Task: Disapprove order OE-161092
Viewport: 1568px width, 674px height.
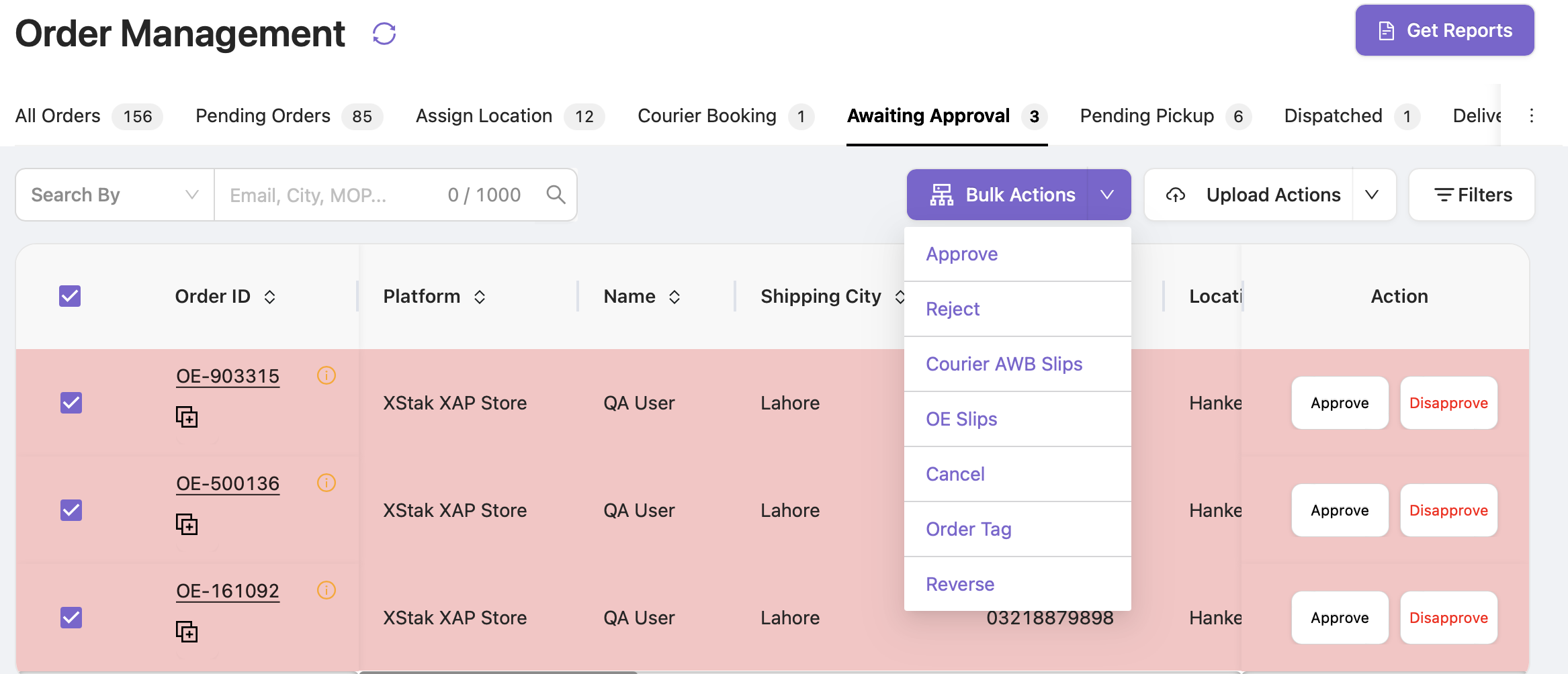Action: click(x=1448, y=618)
